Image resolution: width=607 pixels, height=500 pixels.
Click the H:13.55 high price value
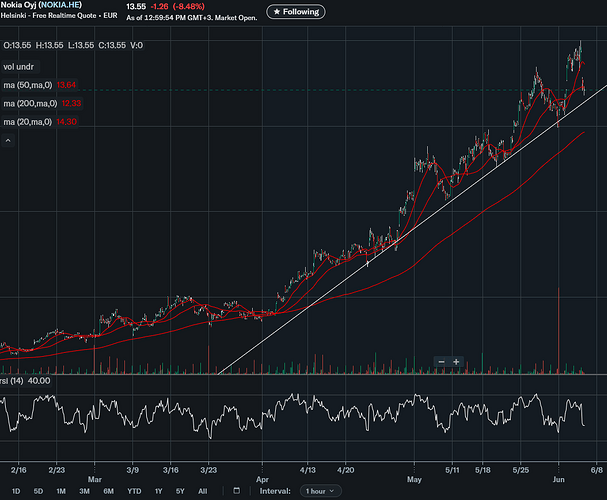(x=50, y=45)
